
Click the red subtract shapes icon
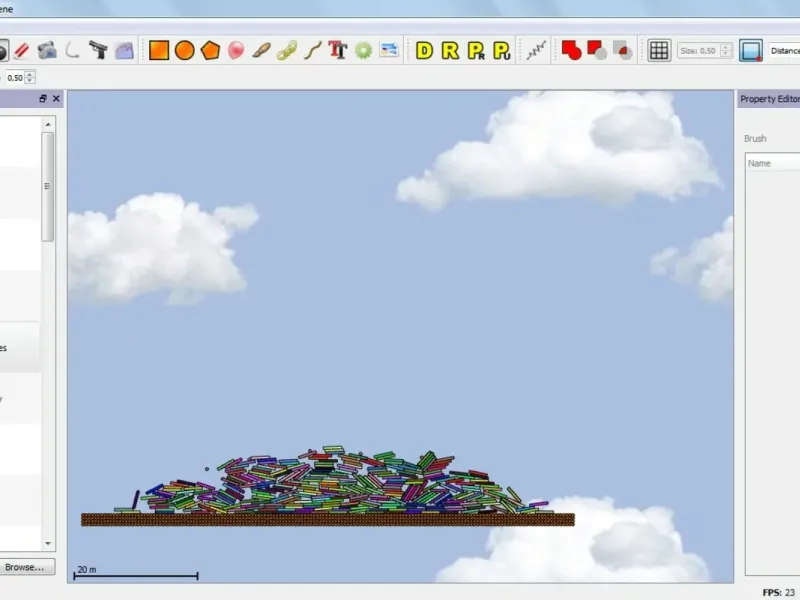click(597, 51)
